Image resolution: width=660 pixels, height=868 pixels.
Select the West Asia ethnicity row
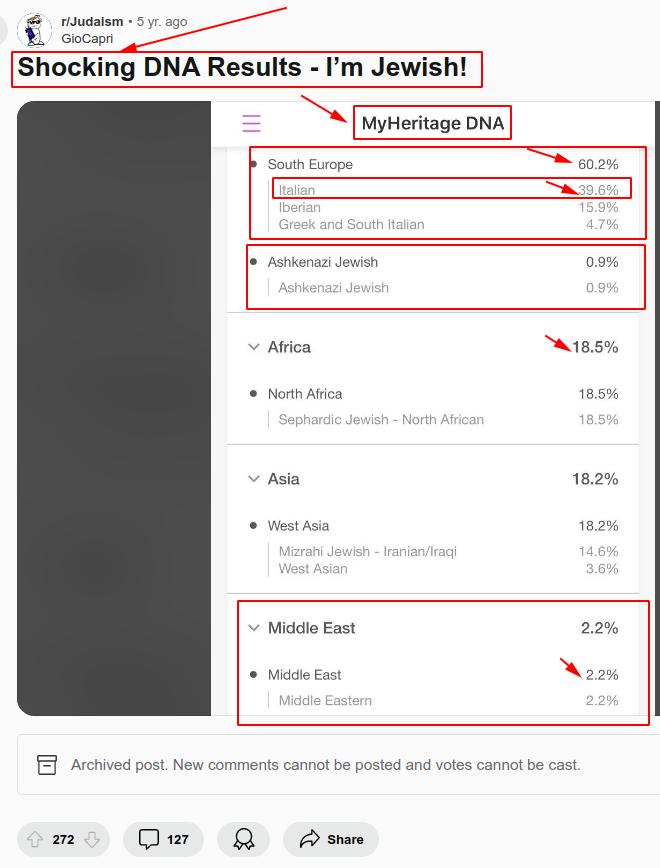click(x=298, y=526)
